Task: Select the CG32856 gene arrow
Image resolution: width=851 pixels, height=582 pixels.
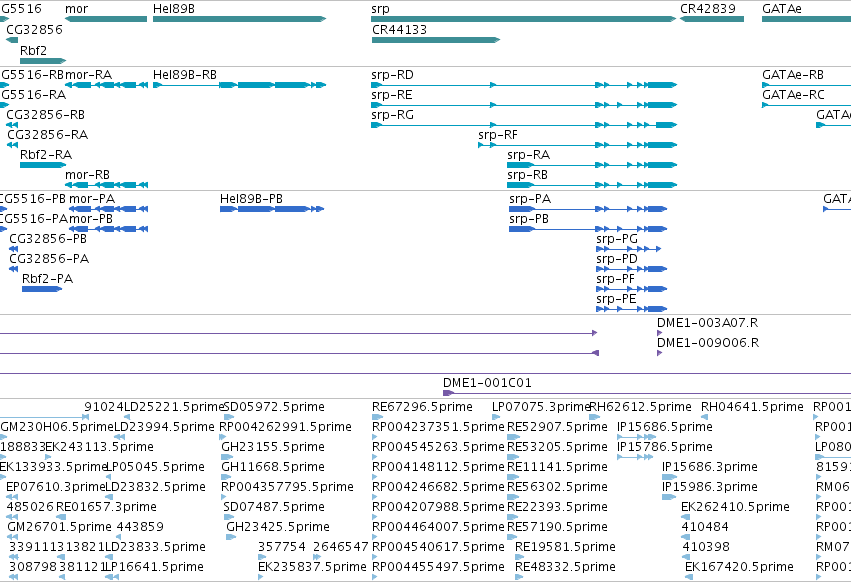Action: coord(12,40)
